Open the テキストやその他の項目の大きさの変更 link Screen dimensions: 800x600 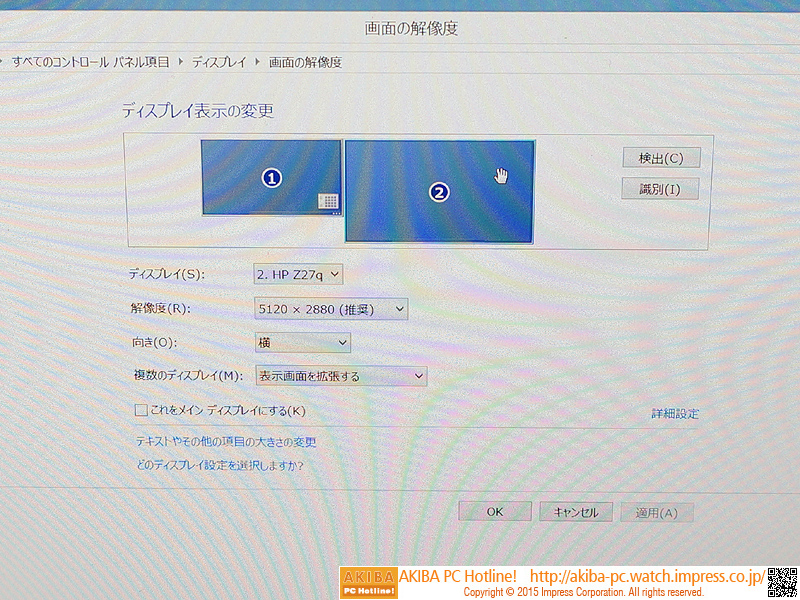[226, 442]
